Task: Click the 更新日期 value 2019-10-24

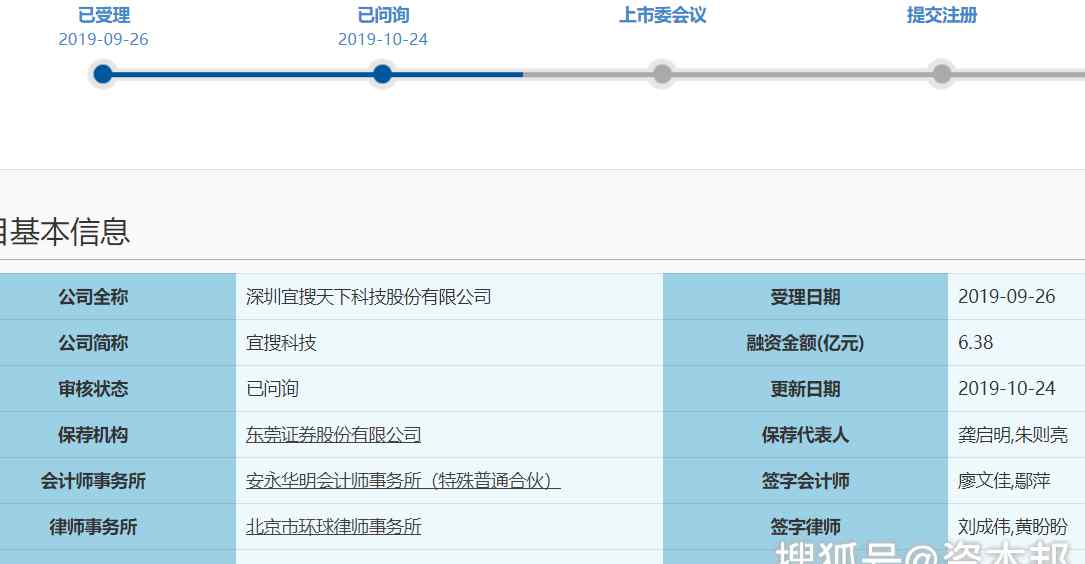Action: tap(1007, 388)
